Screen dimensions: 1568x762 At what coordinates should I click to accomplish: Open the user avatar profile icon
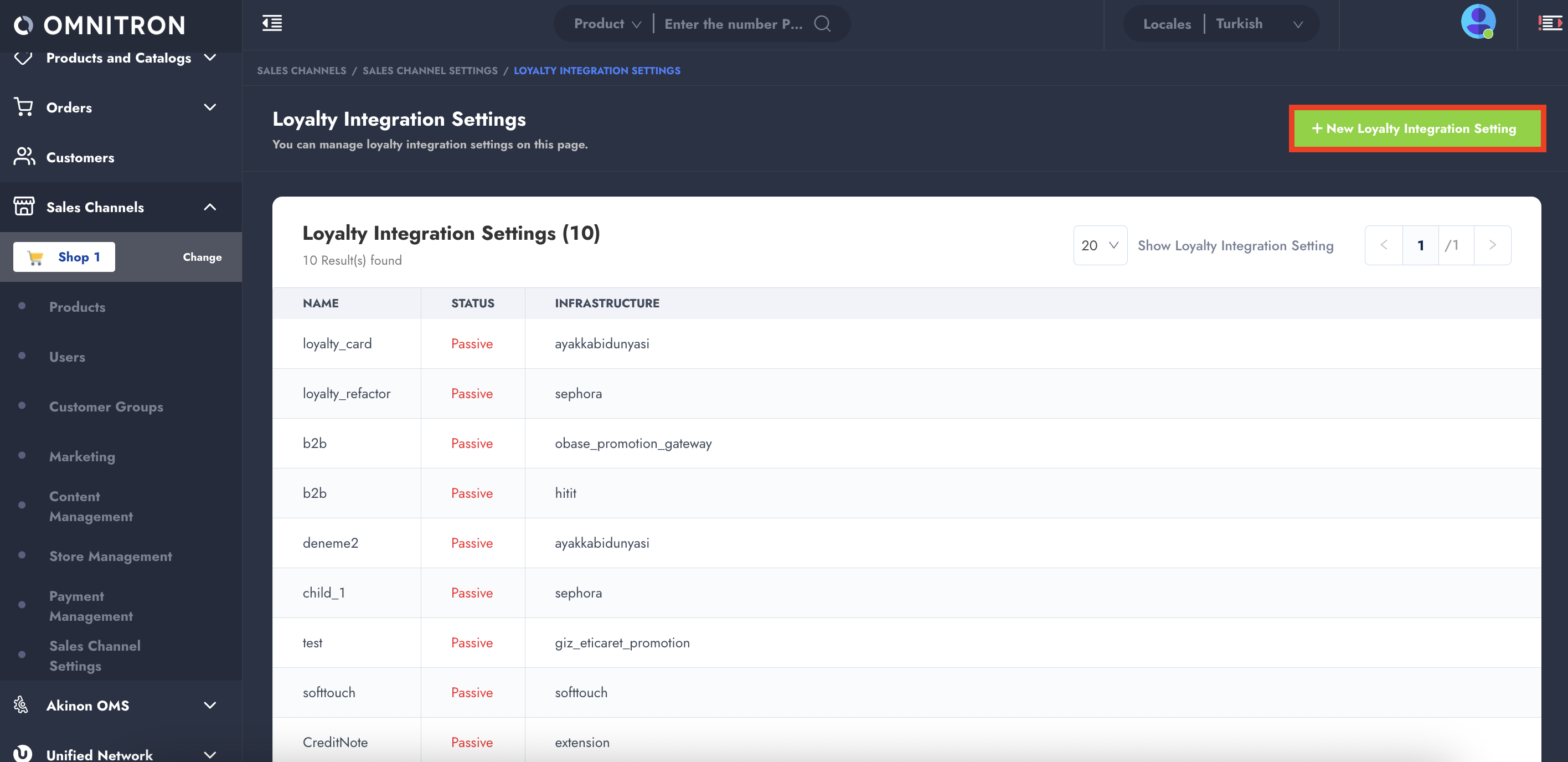pos(1477,22)
